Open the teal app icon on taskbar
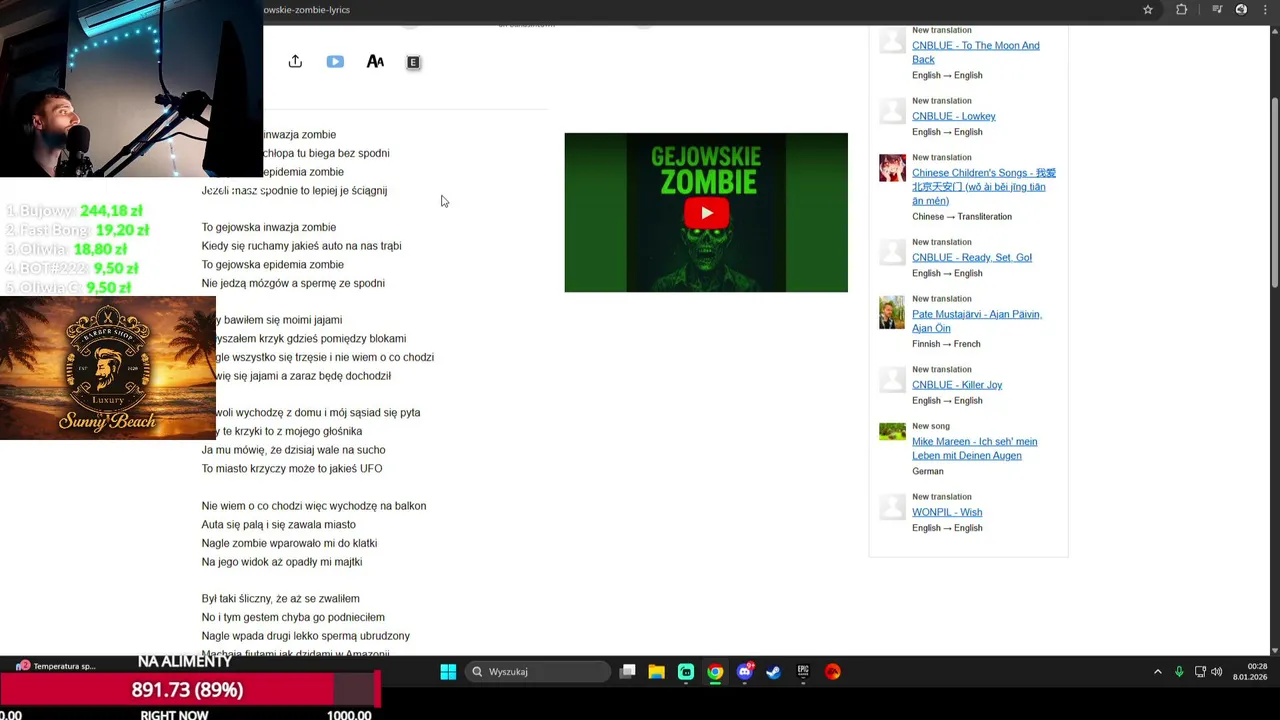The width and height of the screenshot is (1280, 720). 686,672
